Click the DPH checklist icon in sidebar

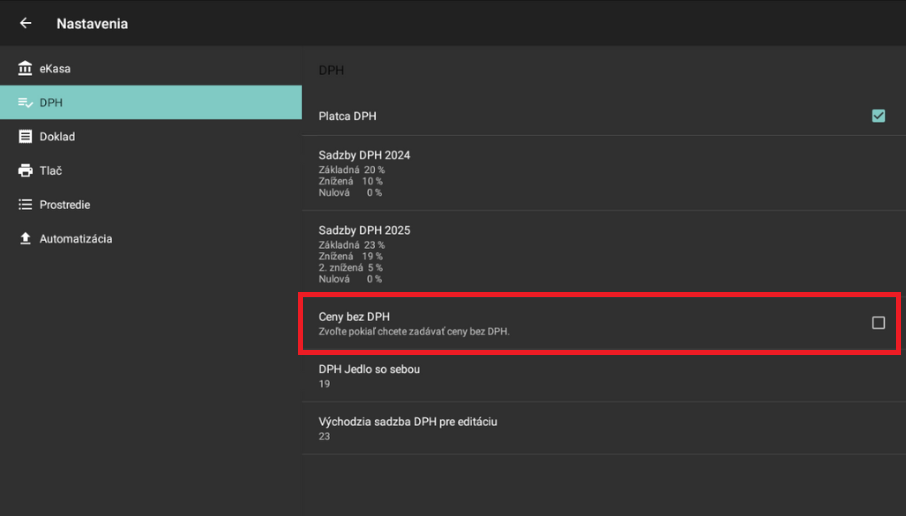point(25,103)
